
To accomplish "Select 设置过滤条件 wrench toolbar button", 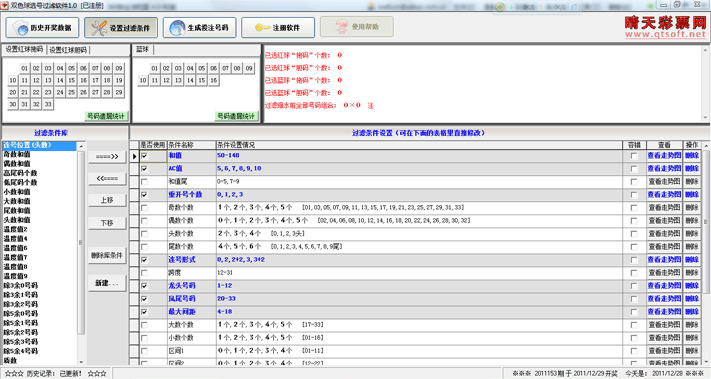I will [121, 28].
